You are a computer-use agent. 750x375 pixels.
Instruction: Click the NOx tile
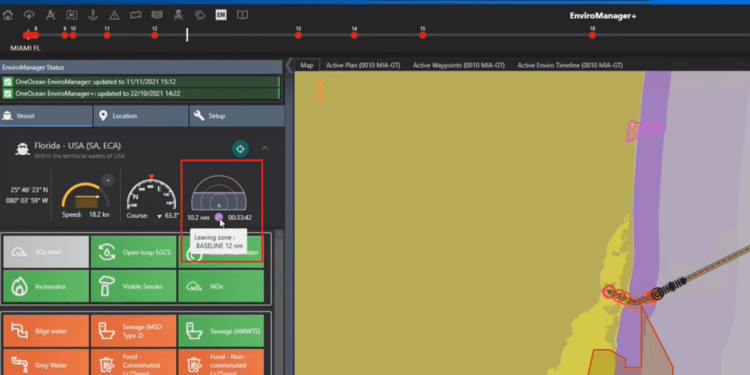click(221, 286)
